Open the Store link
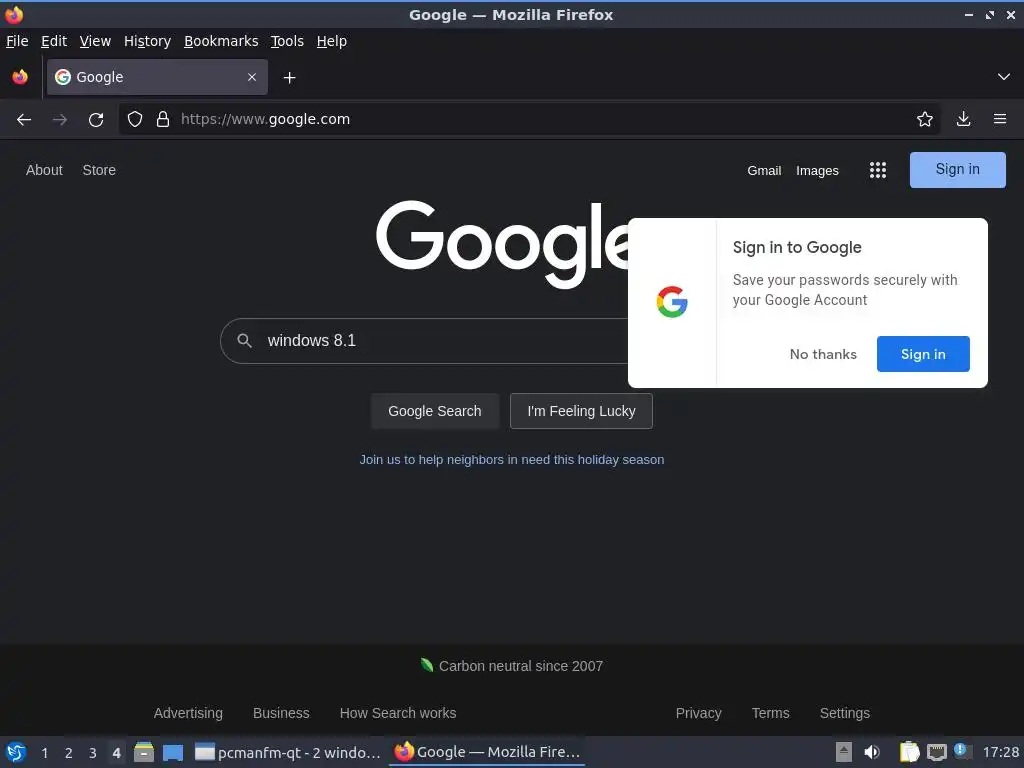 [x=99, y=170]
